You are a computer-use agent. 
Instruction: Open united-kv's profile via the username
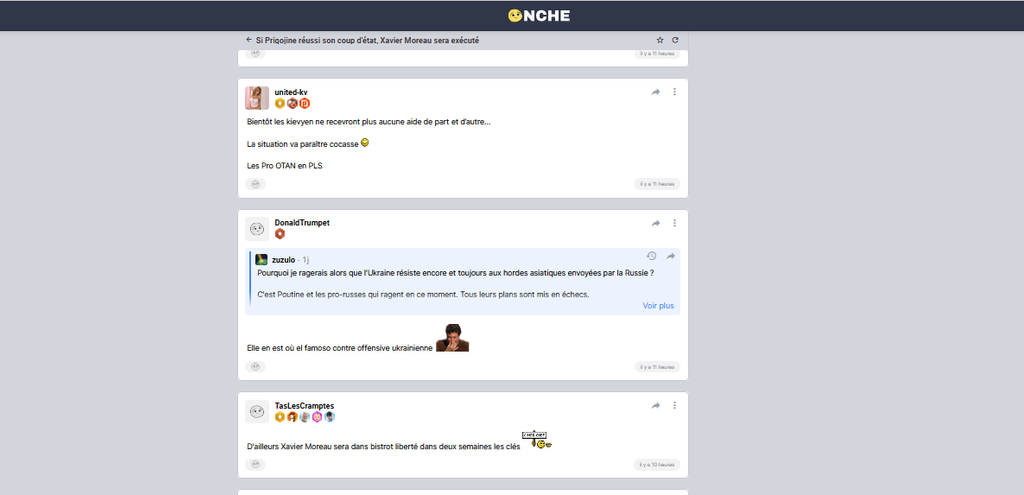click(x=291, y=92)
